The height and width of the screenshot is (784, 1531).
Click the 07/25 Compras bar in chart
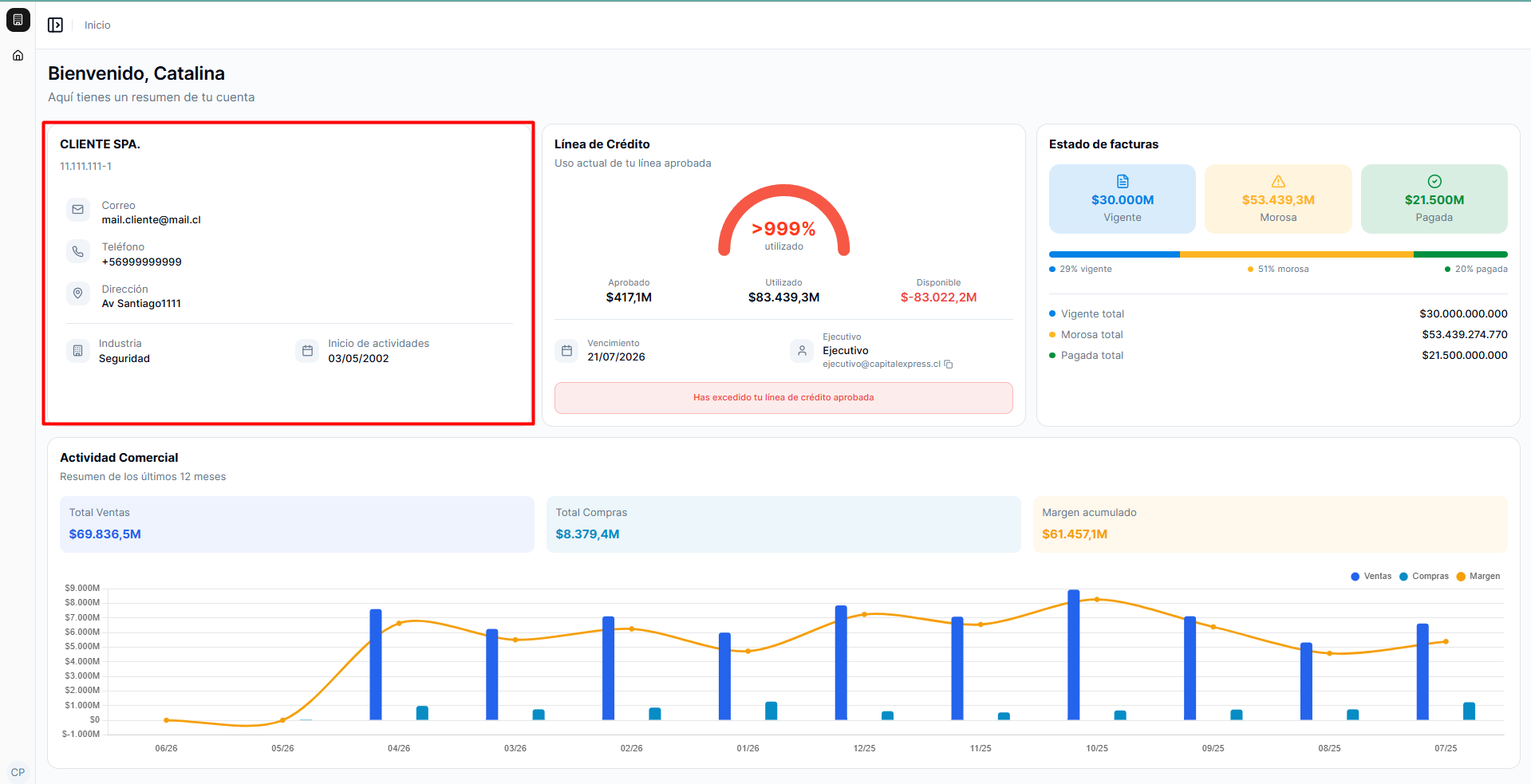click(1469, 711)
